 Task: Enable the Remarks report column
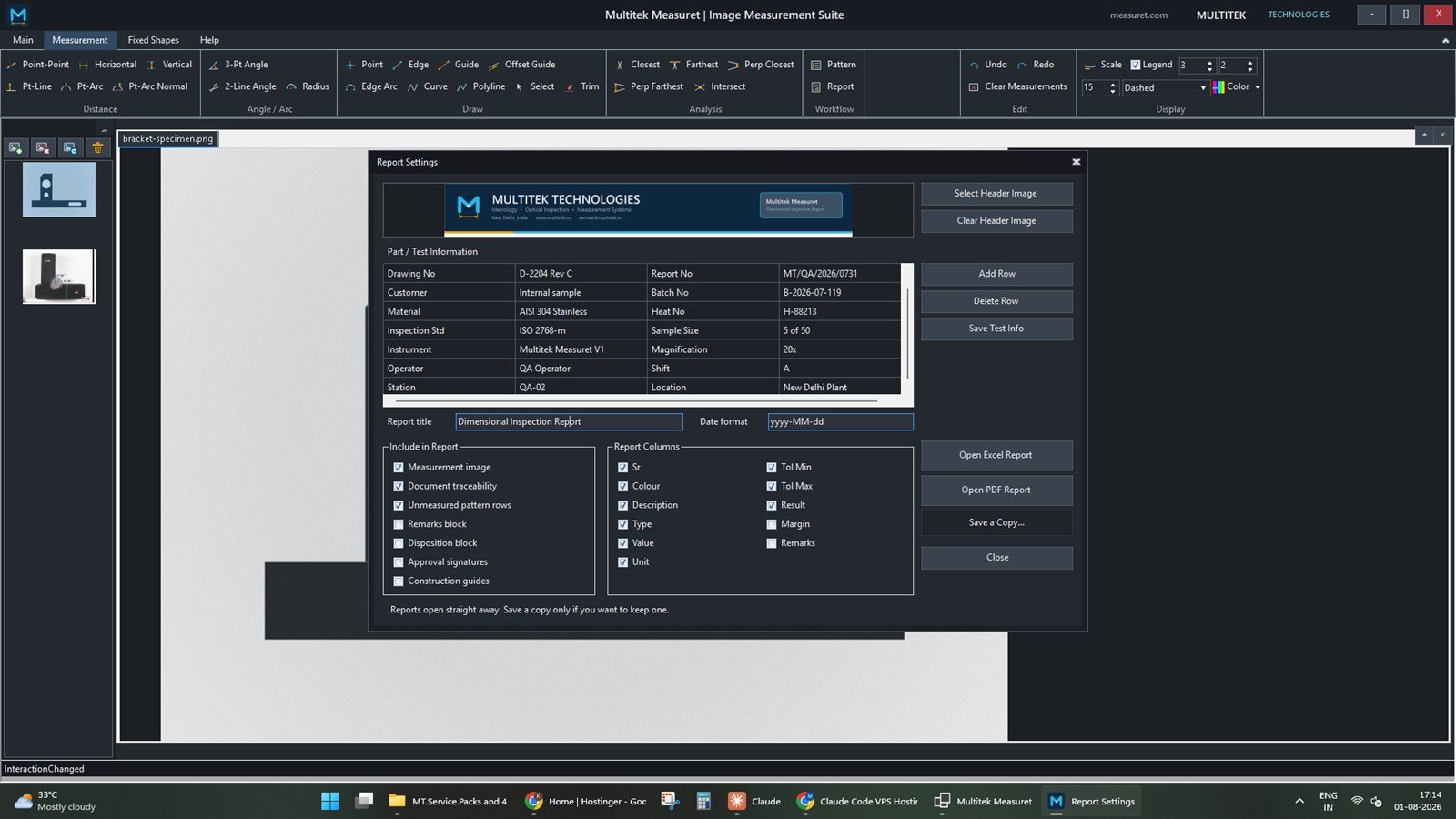(772, 543)
